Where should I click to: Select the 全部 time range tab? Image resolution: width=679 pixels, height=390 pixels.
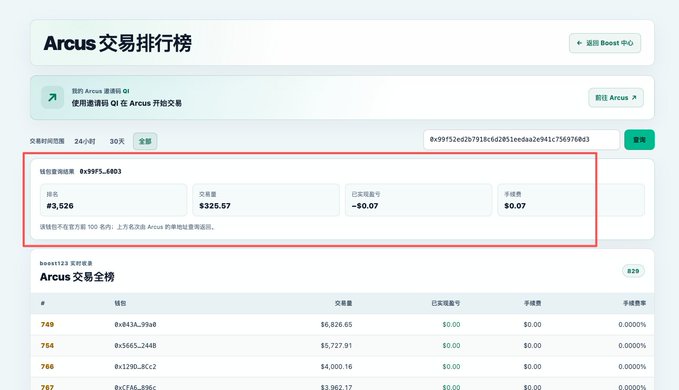pos(145,141)
